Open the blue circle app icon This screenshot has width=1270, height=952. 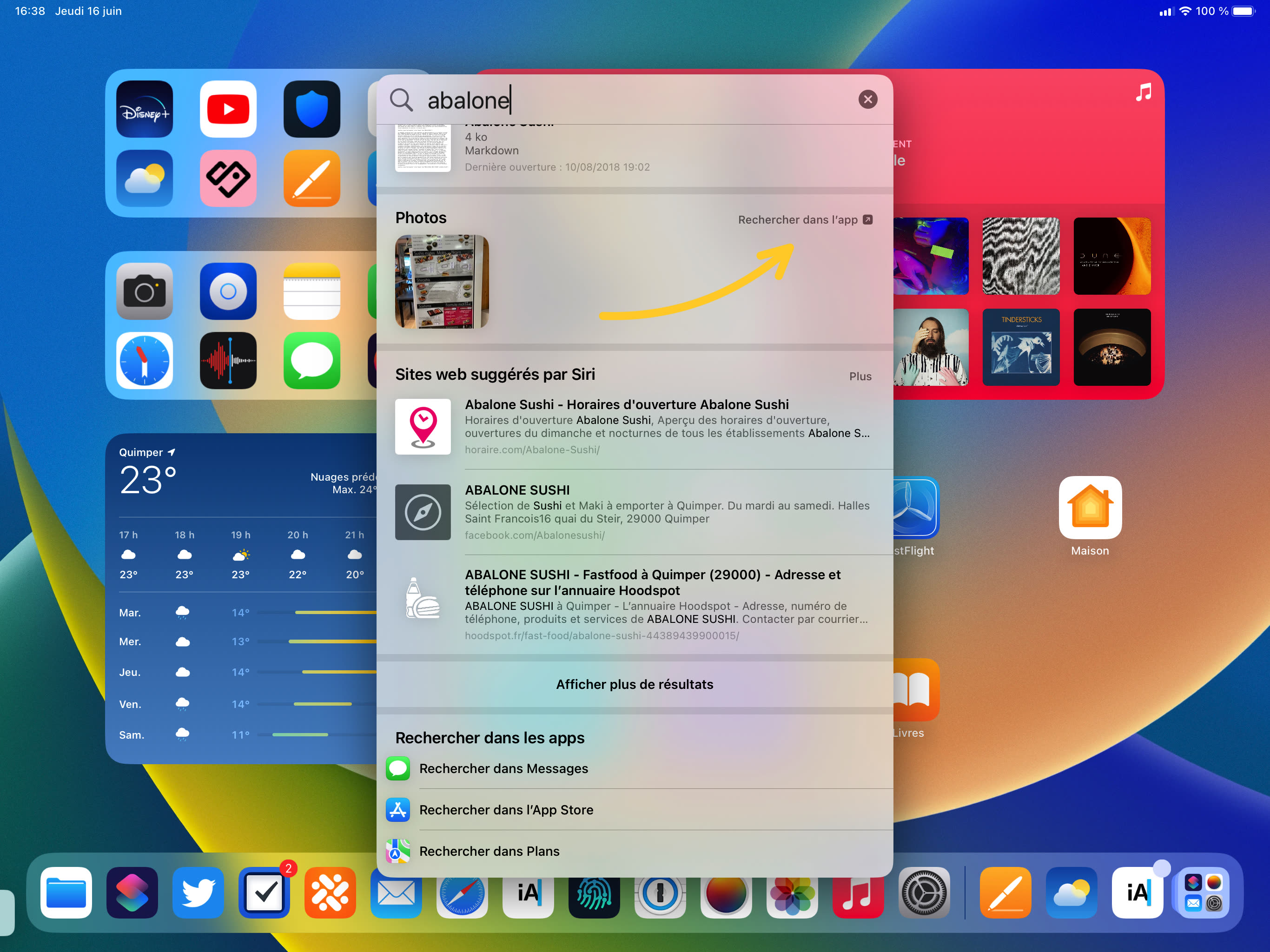coord(228,291)
